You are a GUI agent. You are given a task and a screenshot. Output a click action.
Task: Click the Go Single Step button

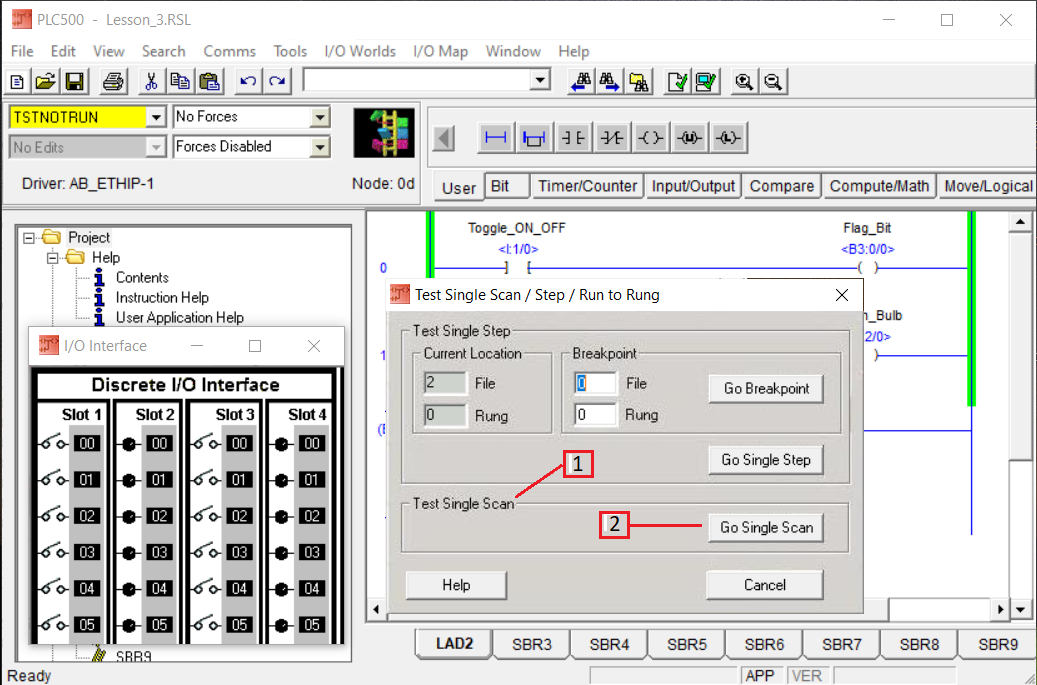766,460
